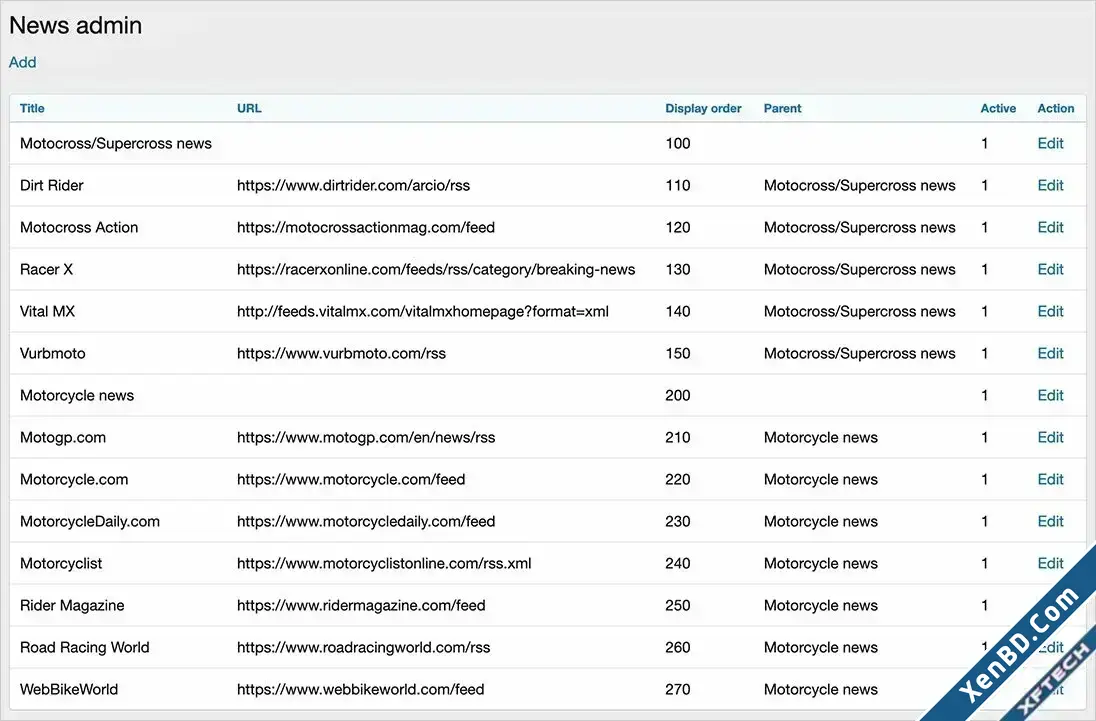Click the dirtrider.com/arcio/rss URL
This screenshot has width=1096, height=721.
[x=353, y=185]
